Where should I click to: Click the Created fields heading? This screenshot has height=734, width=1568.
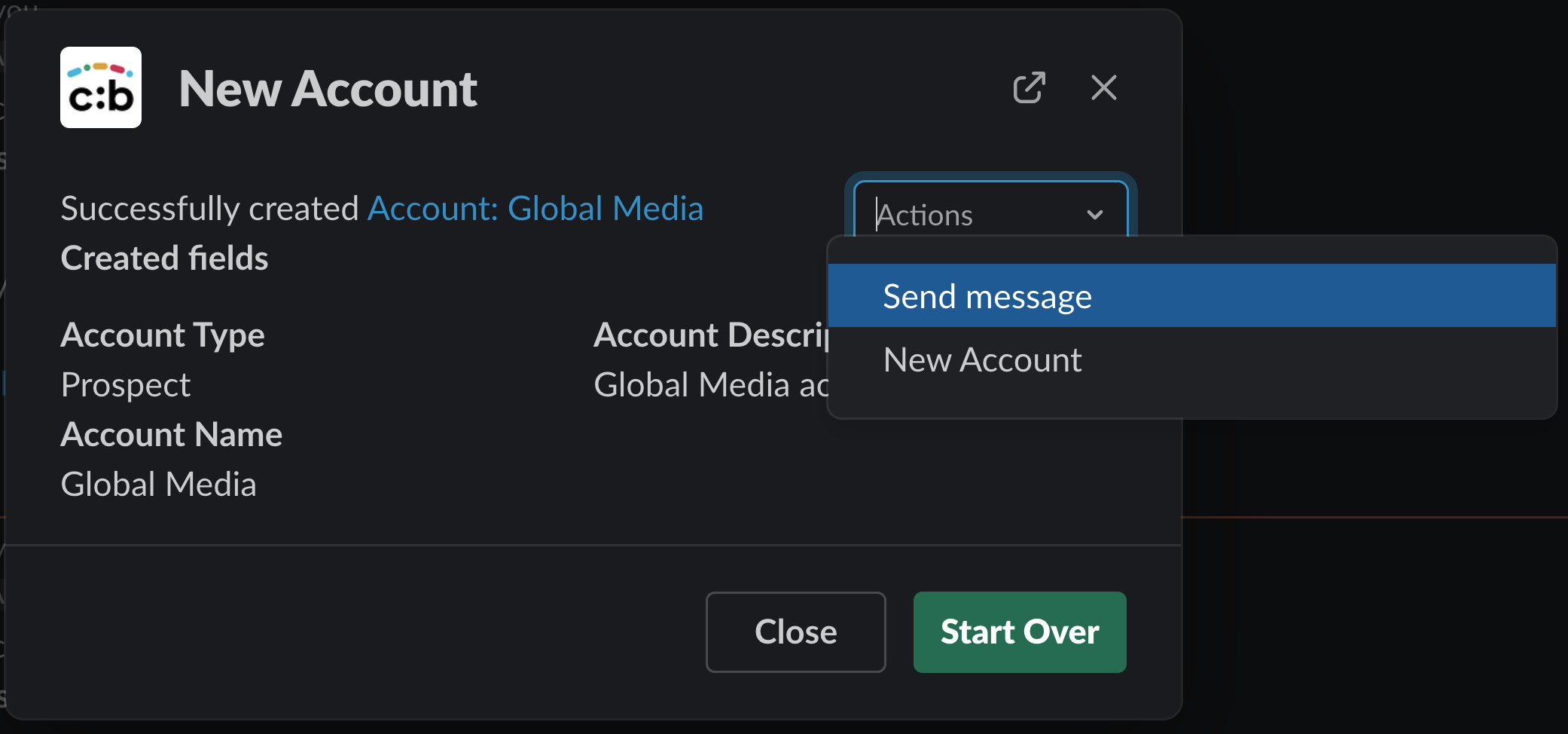(x=164, y=258)
